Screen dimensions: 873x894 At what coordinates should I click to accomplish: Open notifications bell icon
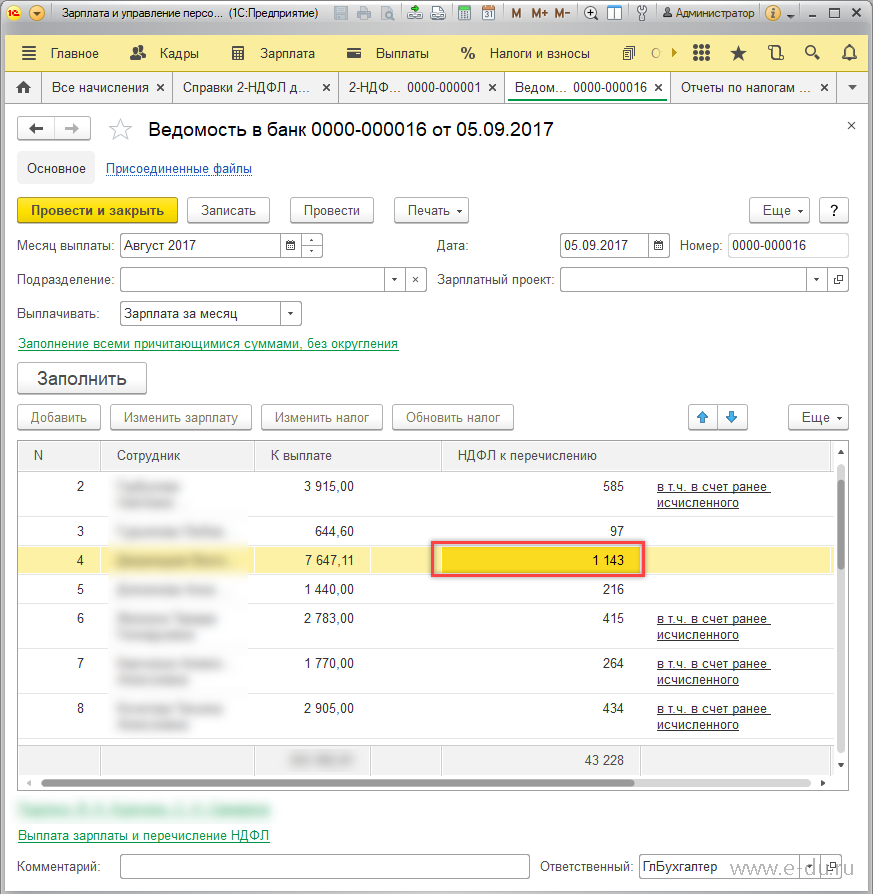(x=849, y=53)
